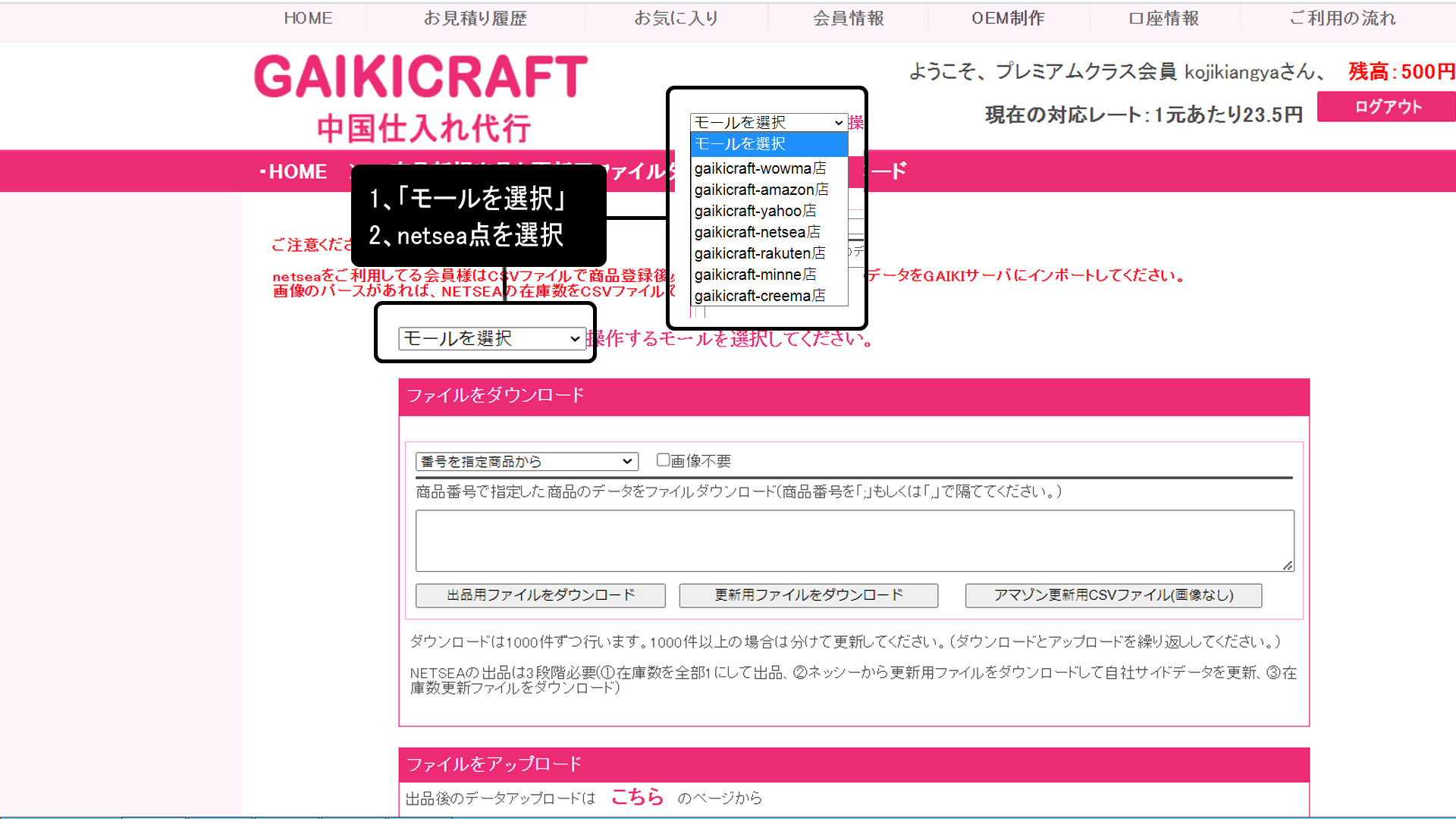Choose gaikicraft-amazon店 option
The height and width of the screenshot is (819, 1456).
[x=761, y=190]
